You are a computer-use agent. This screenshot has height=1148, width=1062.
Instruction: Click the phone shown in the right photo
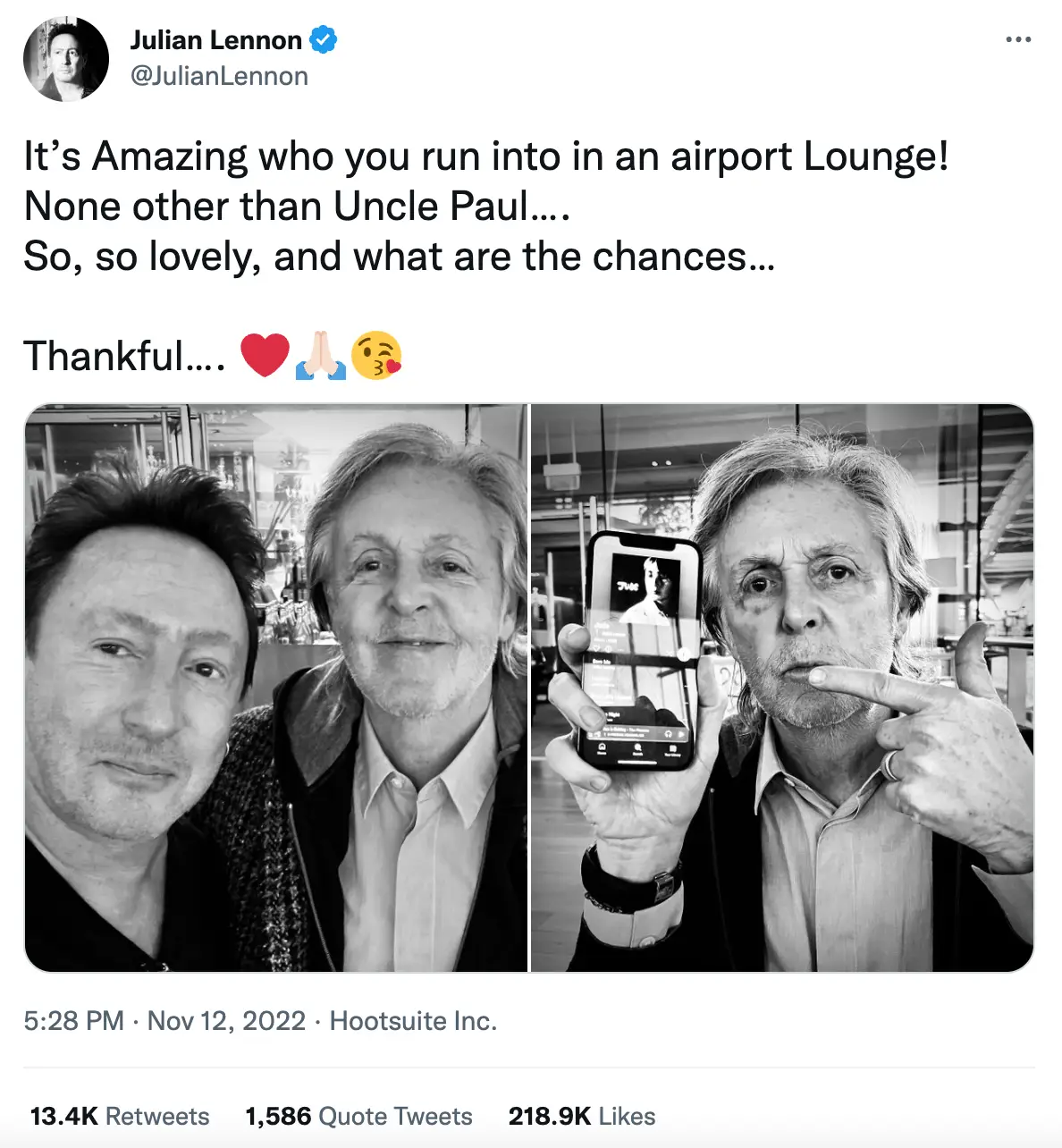pyautogui.click(x=639, y=653)
